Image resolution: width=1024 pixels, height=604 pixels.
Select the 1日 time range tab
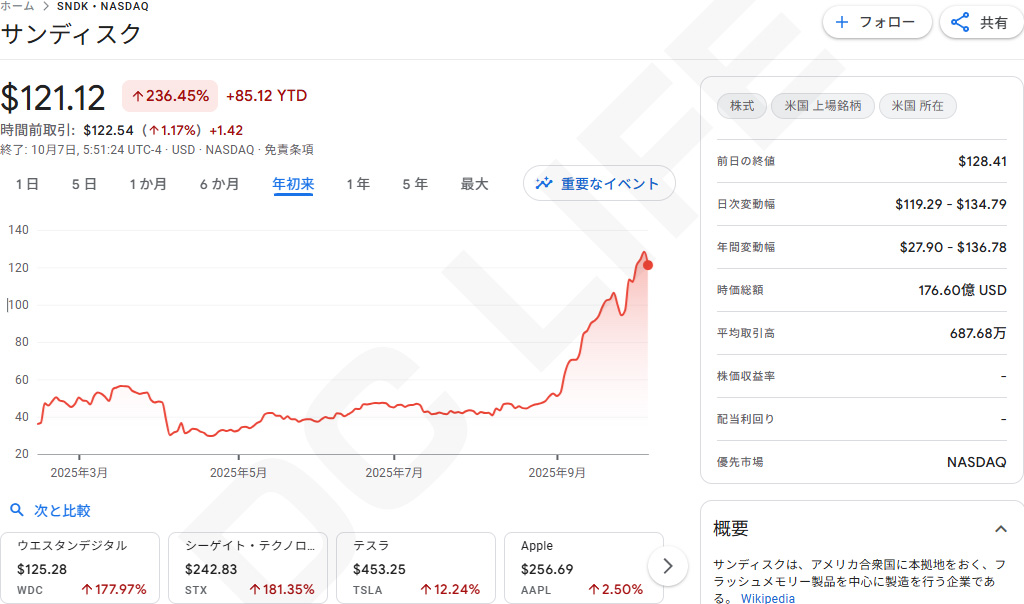(x=27, y=184)
